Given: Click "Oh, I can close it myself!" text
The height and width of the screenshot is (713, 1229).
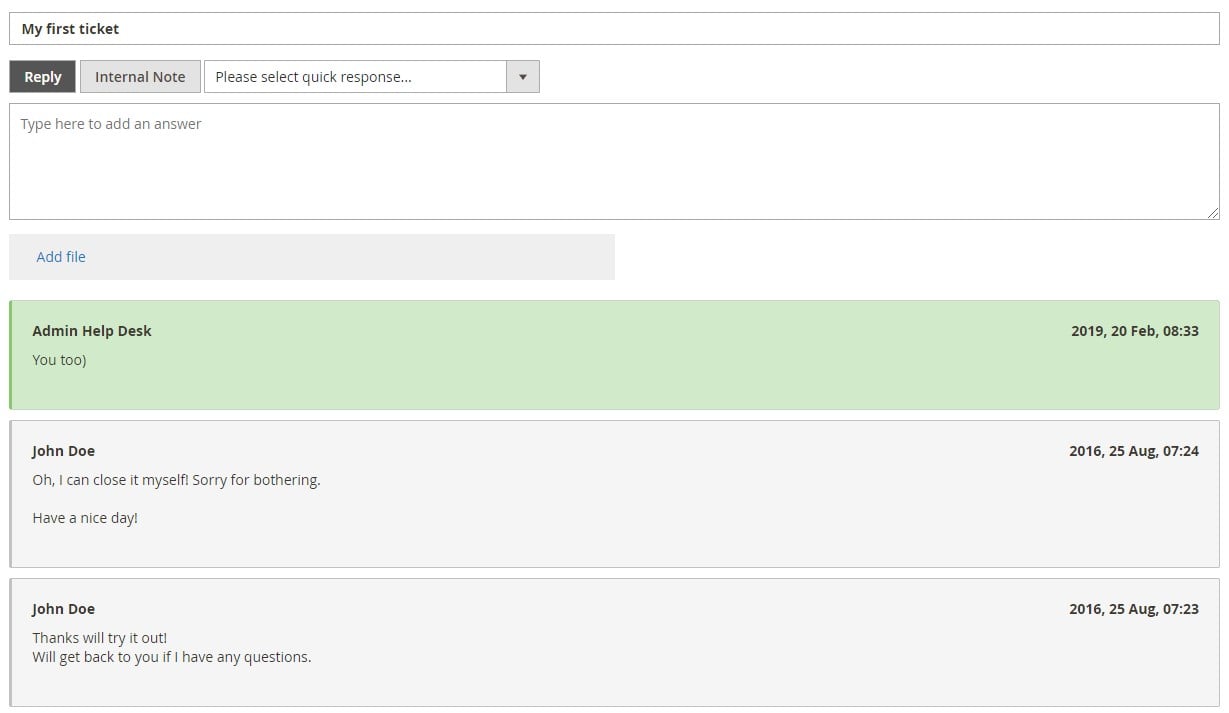Looking at the screenshot, I should coord(110,480).
